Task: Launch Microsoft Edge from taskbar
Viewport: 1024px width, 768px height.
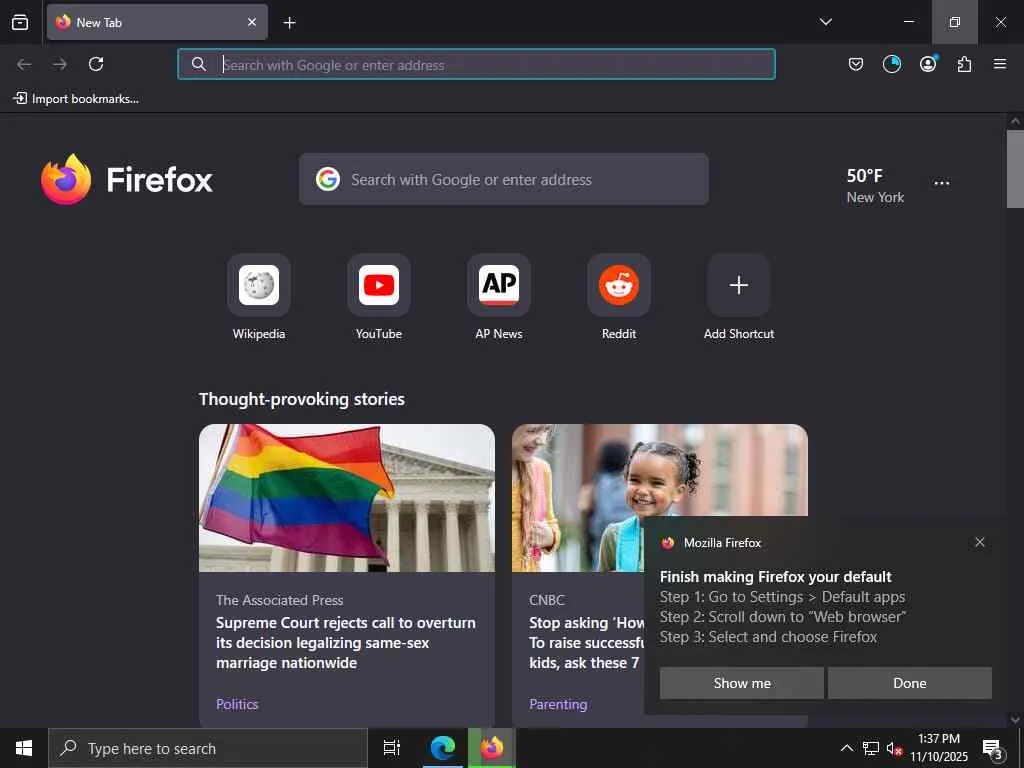Action: point(442,748)
